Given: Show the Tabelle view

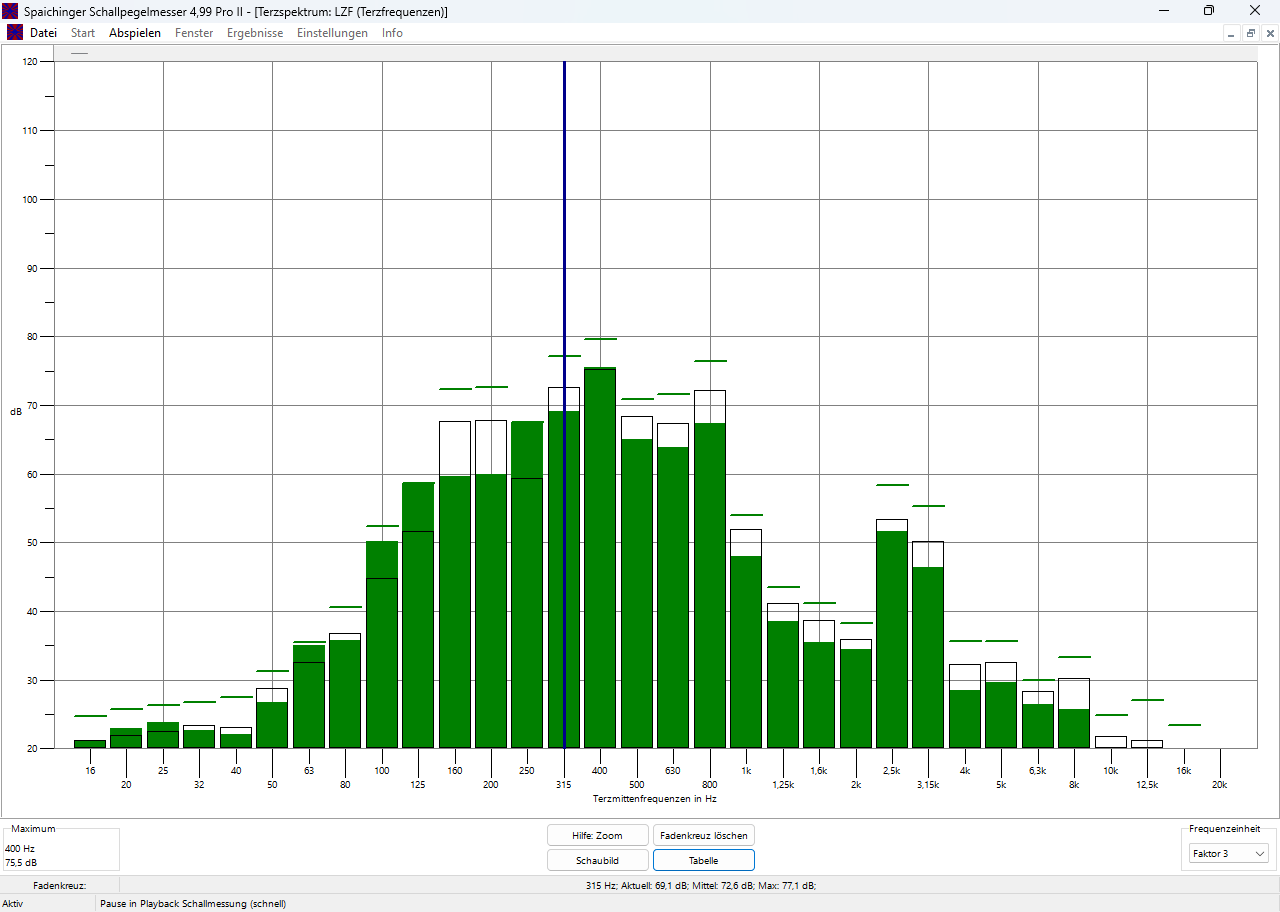Looking at the screenshot, I should [x=703, y=860].
